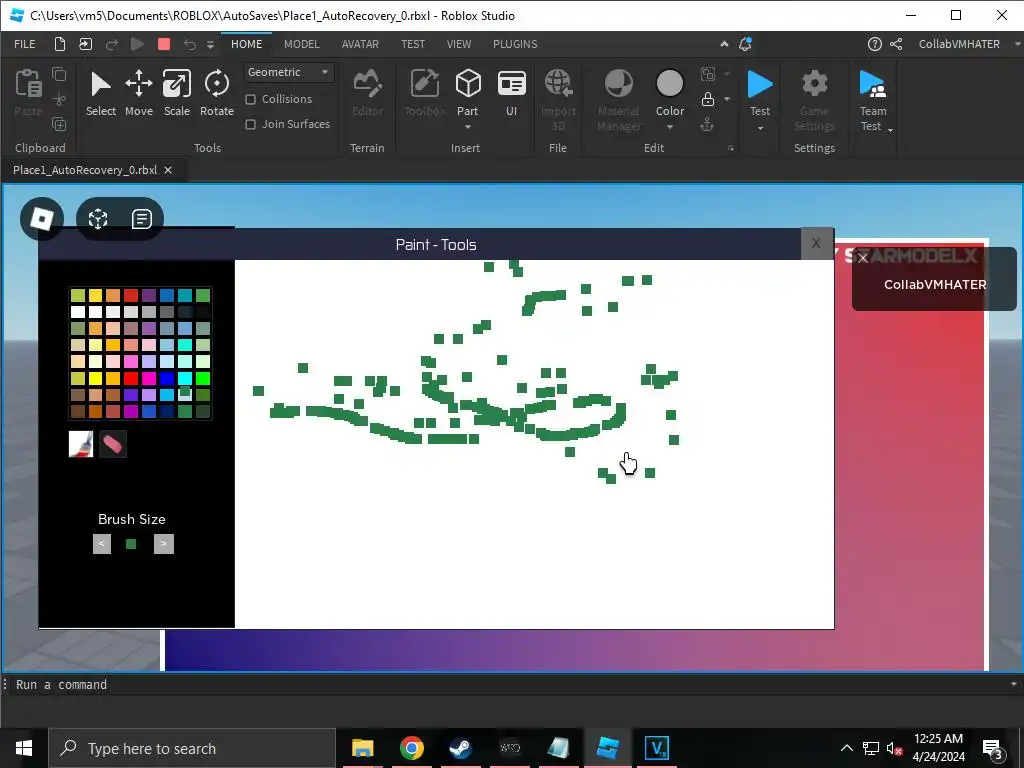Open the chat icon in viewport top bar

click(x=142, y=219)
